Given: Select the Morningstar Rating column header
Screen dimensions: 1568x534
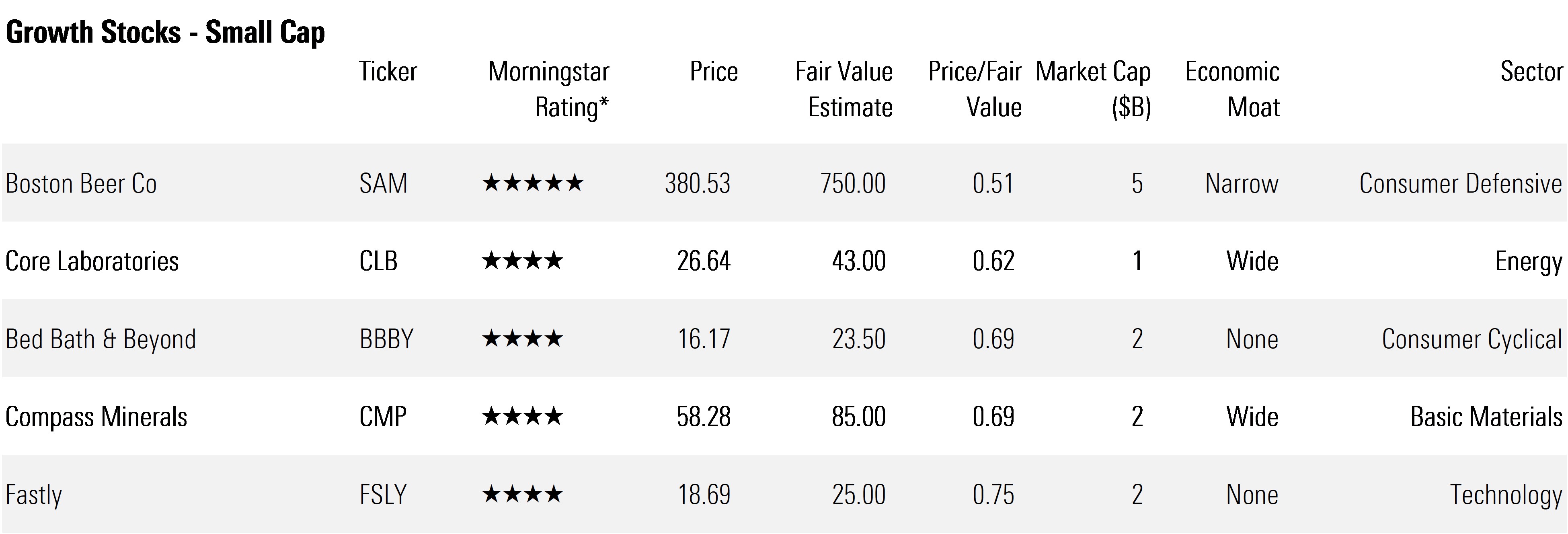Looking at the screenshot, I should coord(548,89).
